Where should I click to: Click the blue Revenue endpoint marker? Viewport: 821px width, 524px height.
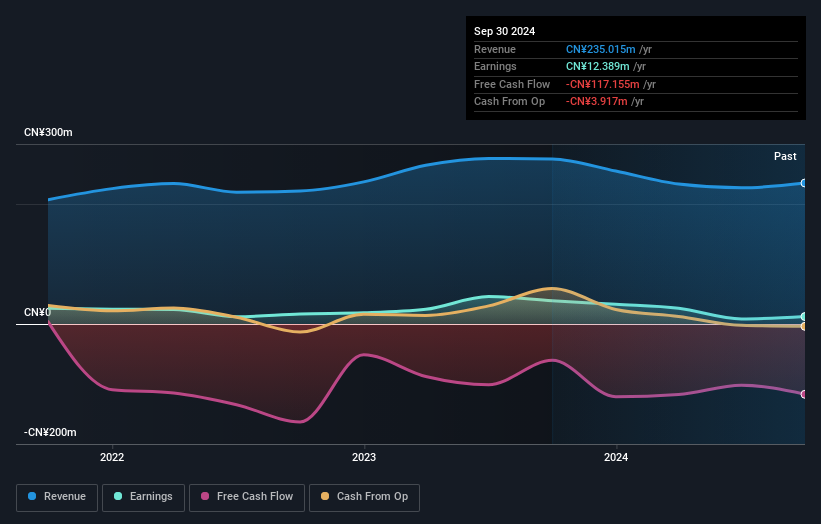tap(804, 183)
